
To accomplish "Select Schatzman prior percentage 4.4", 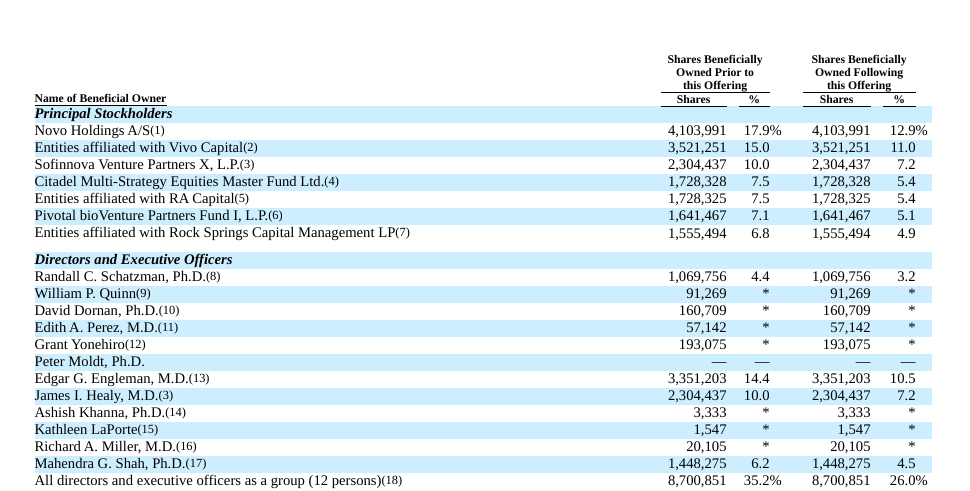I will [x=760, y=276].
